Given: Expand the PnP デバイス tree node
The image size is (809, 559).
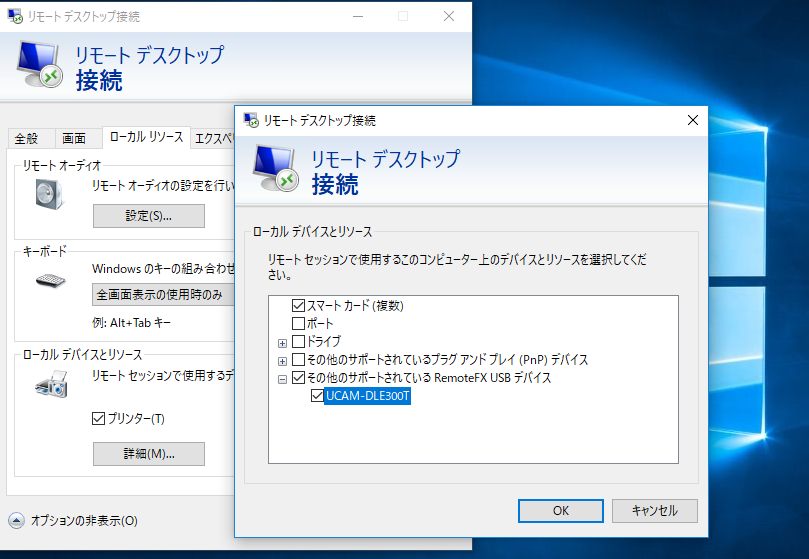Looking at the screenshot, I should click(x=282, y=361).
